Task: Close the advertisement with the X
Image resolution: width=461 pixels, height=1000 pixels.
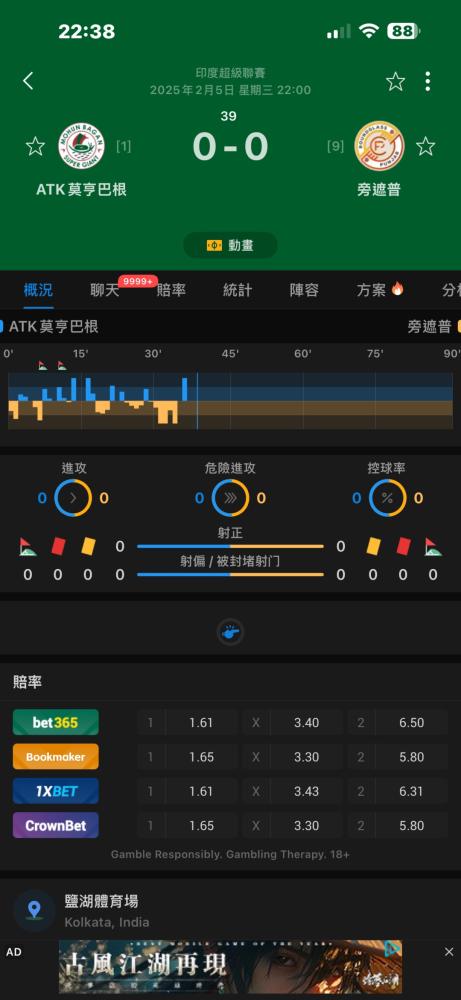Action: [x=449, y=952]
